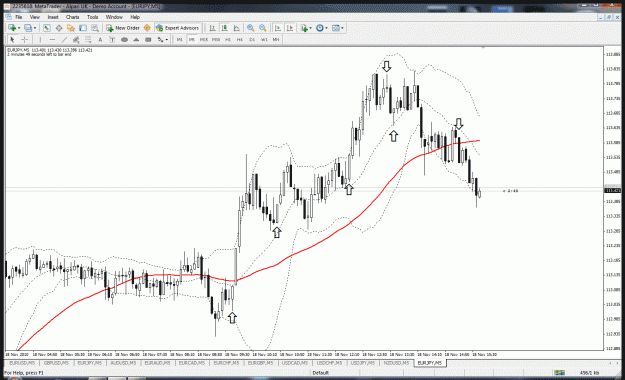
Task: Select the equidistant channel tool
Action: [76, 39]
